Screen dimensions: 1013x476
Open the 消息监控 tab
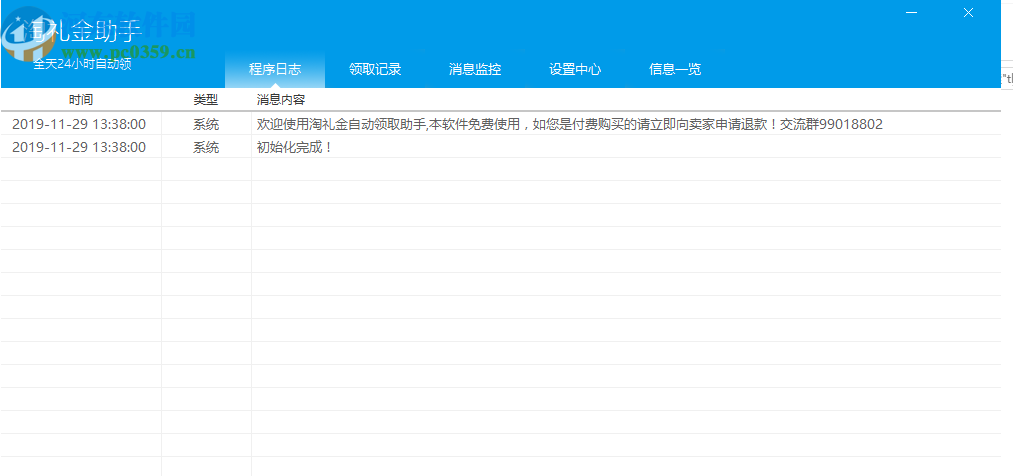(475, 70)
